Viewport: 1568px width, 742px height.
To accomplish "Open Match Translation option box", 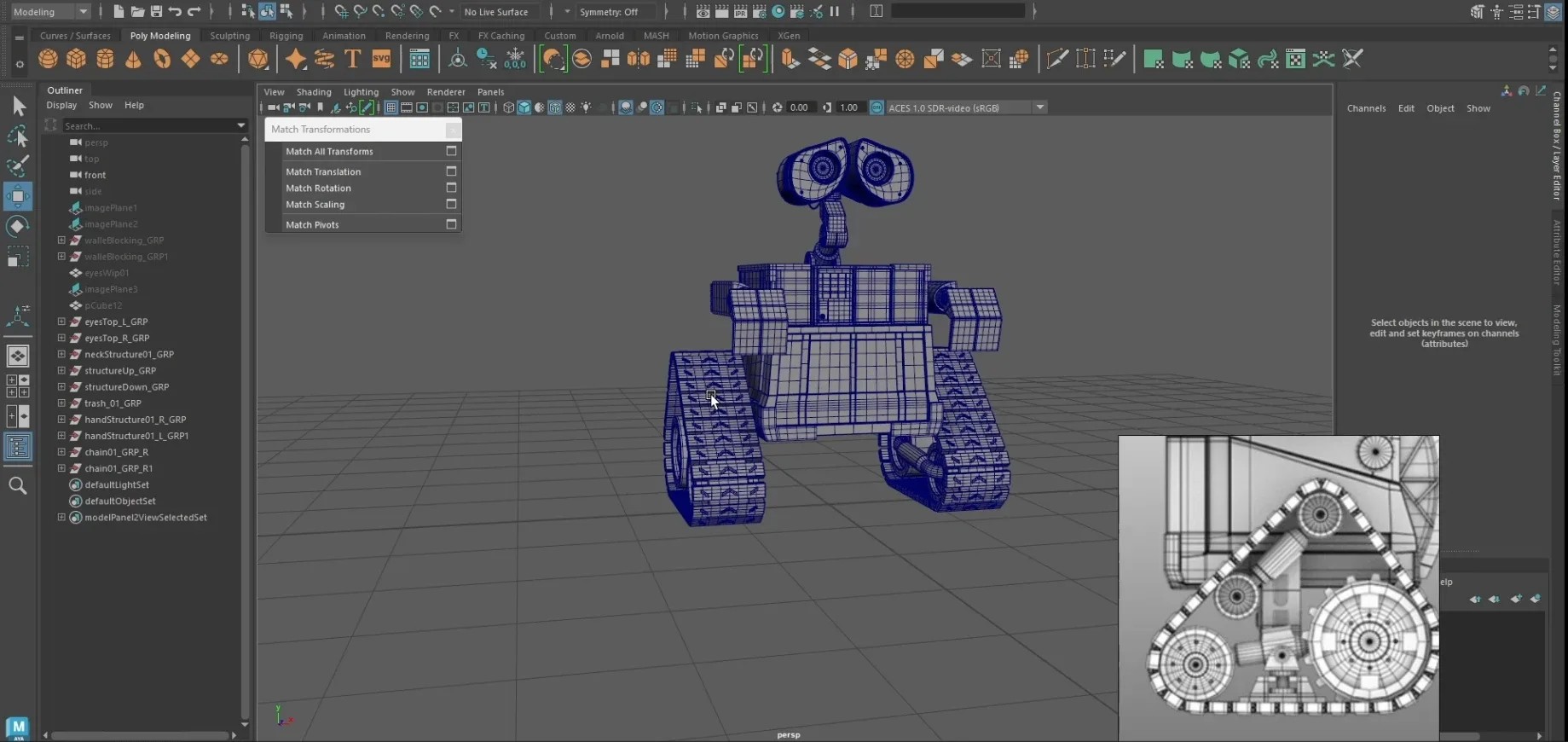I will click(x=451, y=171).
